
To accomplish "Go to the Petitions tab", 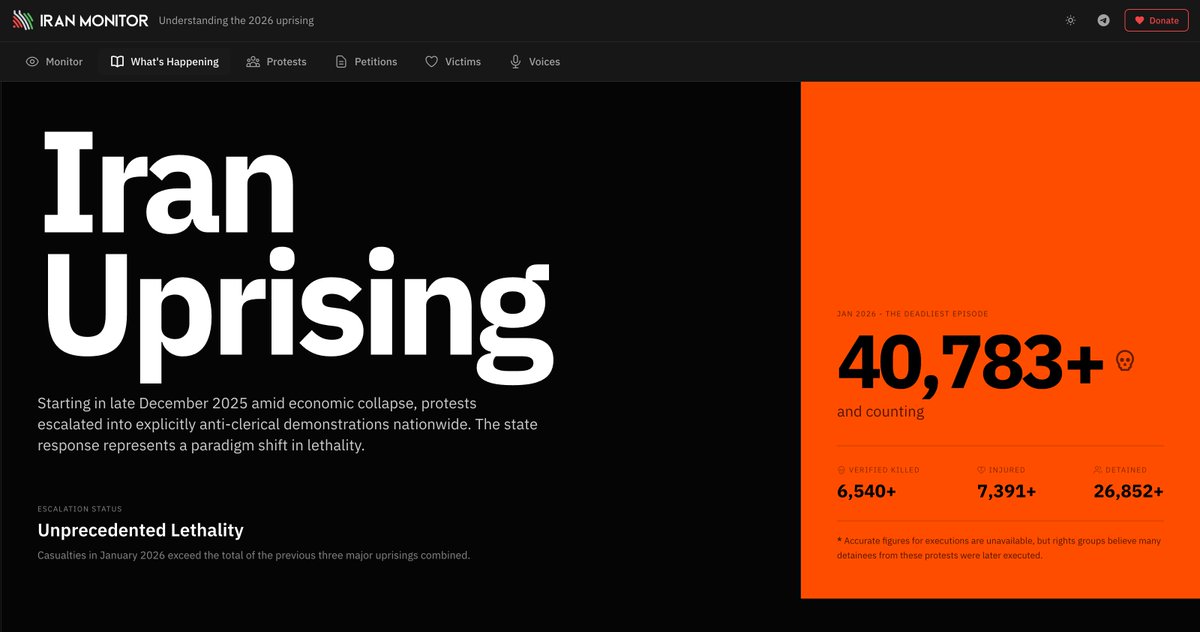I will (366, 62).
